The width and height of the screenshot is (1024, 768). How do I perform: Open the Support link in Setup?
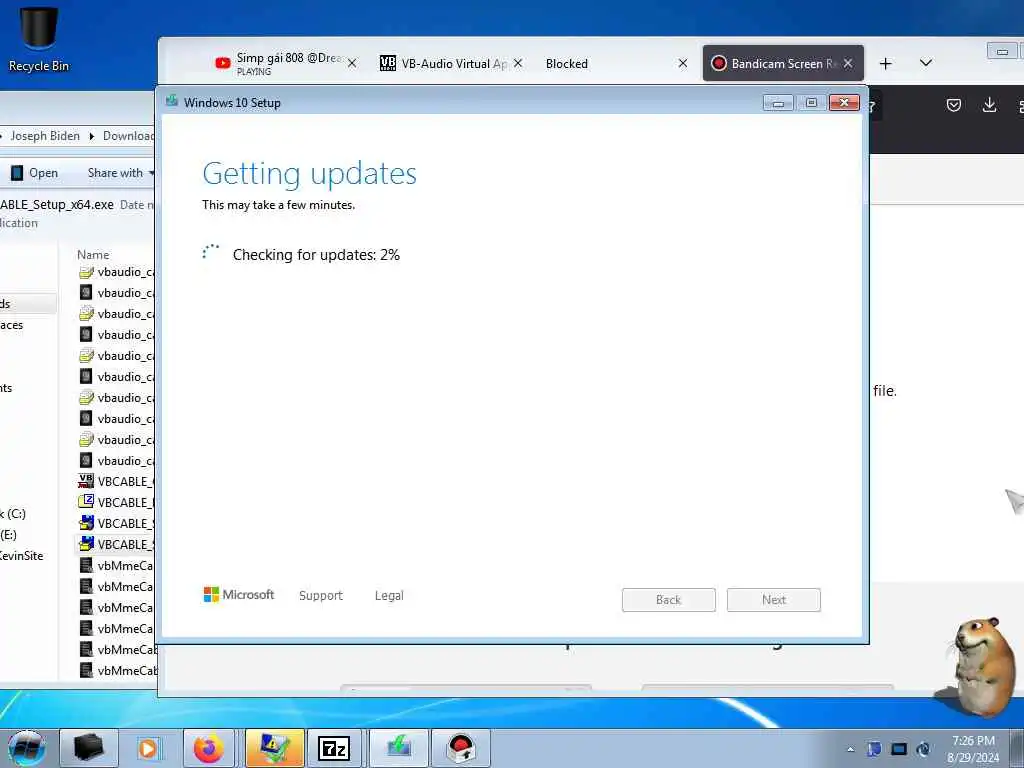click(x=321, y=596)
